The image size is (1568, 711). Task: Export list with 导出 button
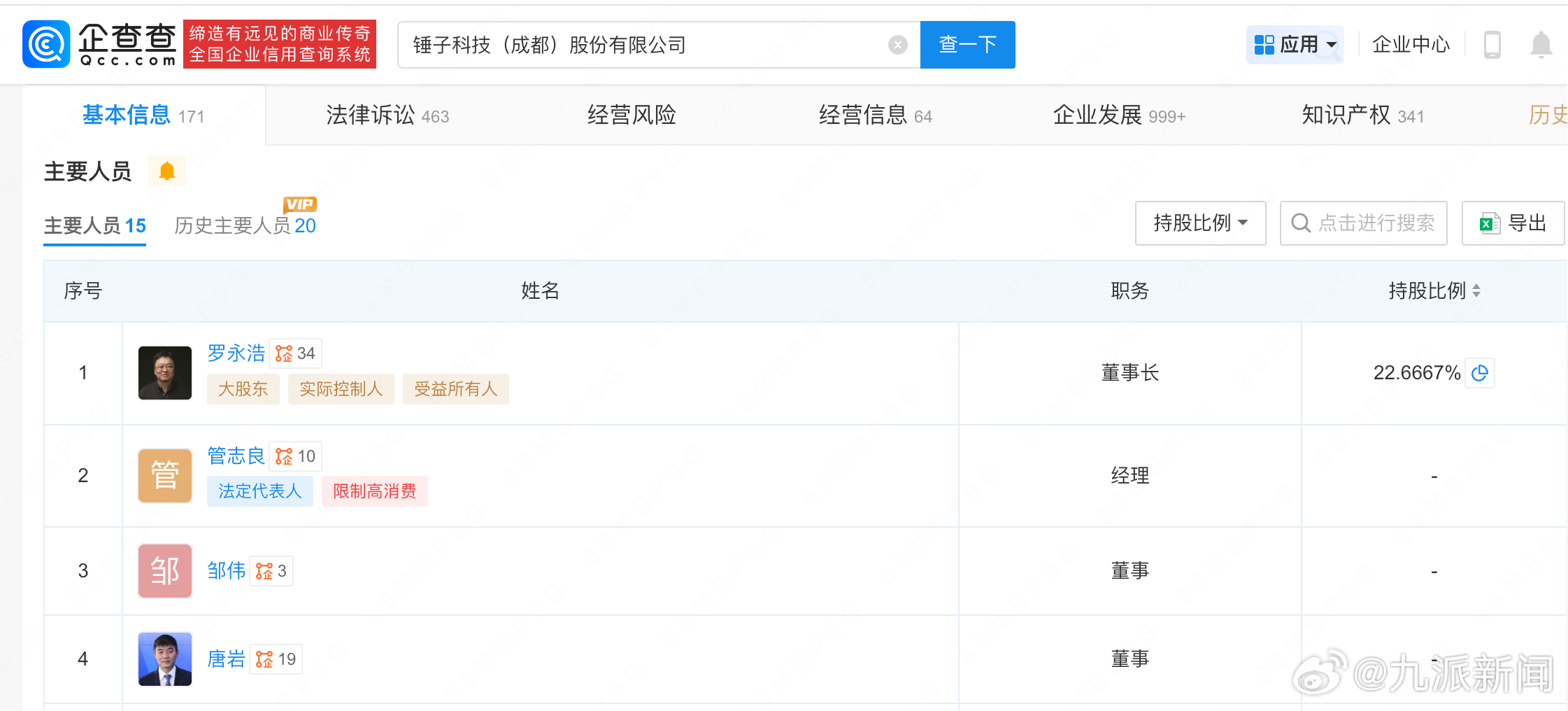(x=1513, y=223)
